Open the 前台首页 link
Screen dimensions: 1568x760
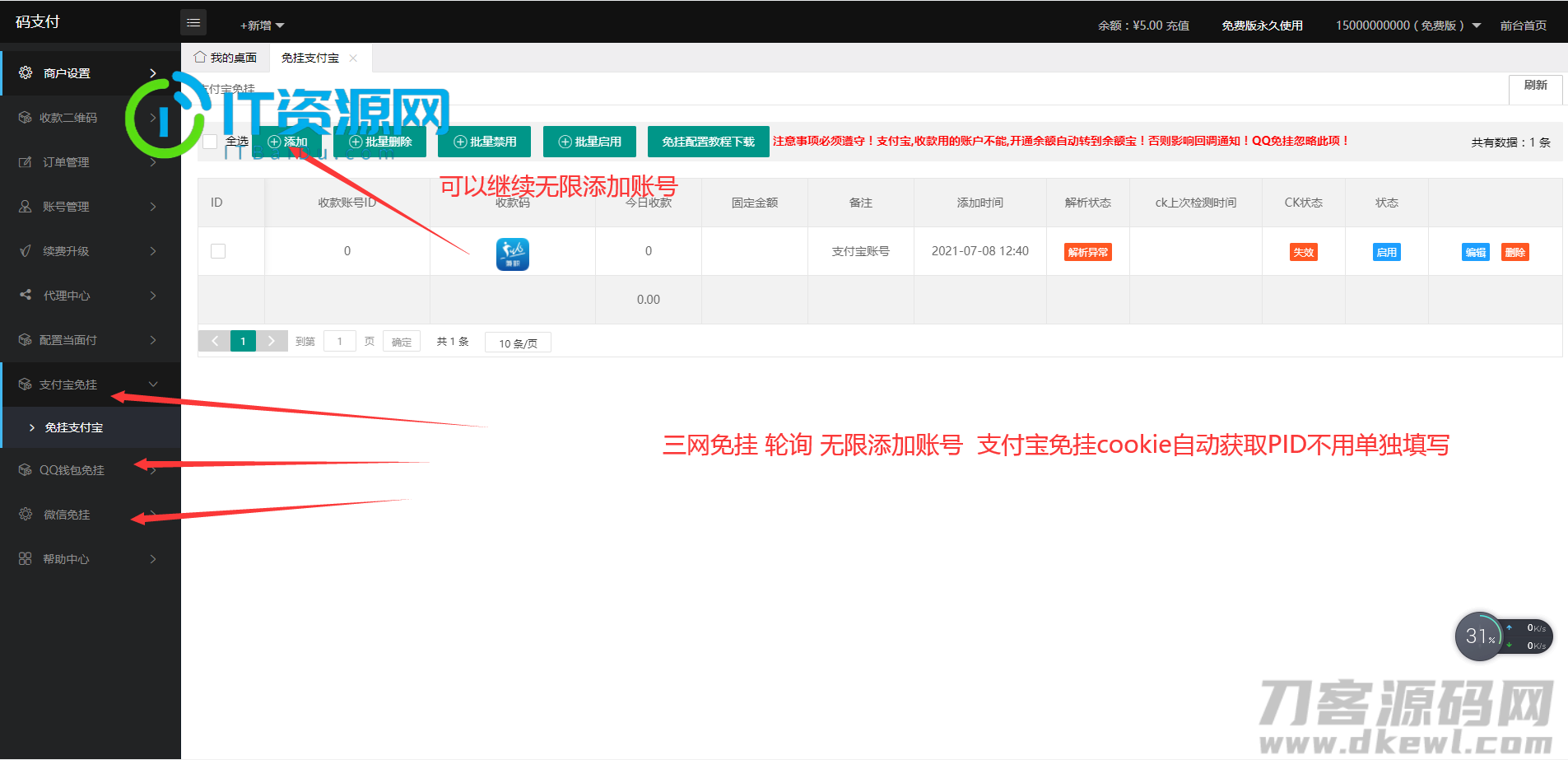coord(1523,26)
